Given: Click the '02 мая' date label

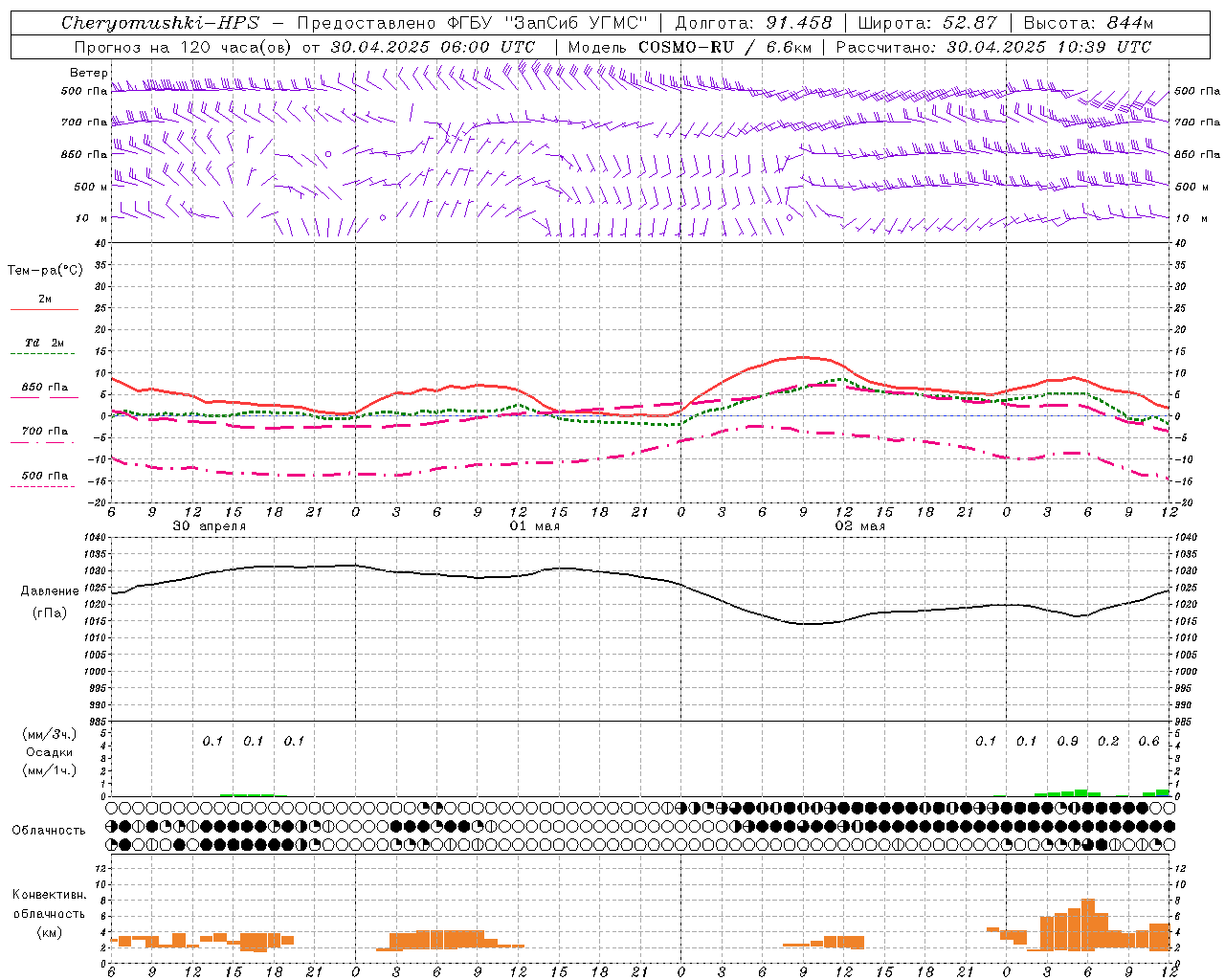Looking at the screenshot, I should (x=860, y=526).
